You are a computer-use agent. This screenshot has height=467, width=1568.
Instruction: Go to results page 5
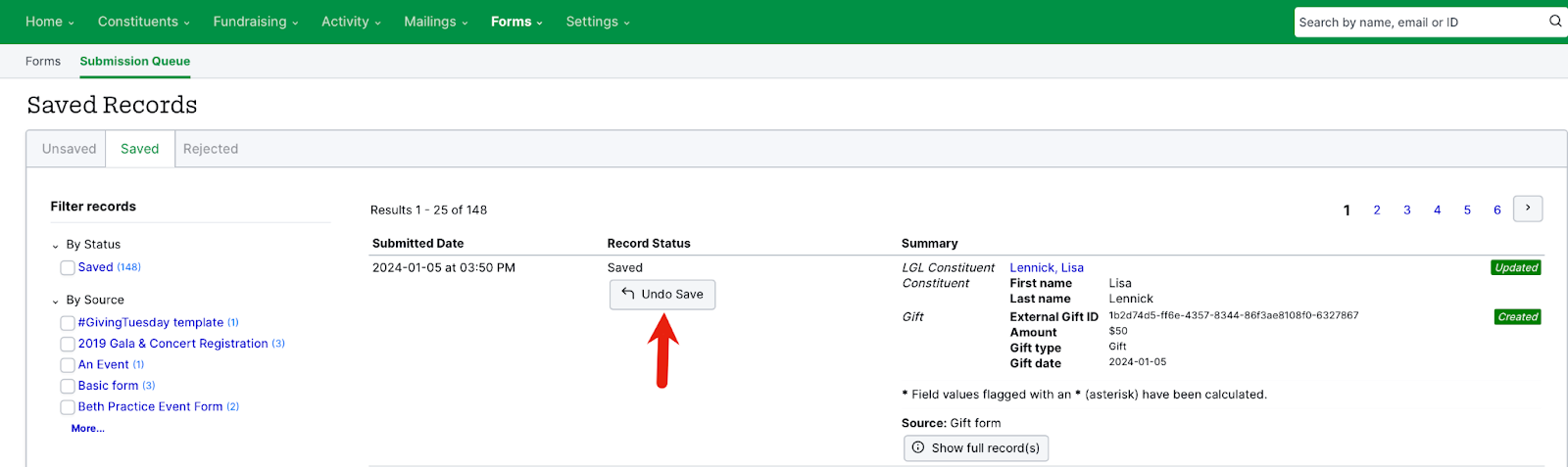tap(1467, 210)
